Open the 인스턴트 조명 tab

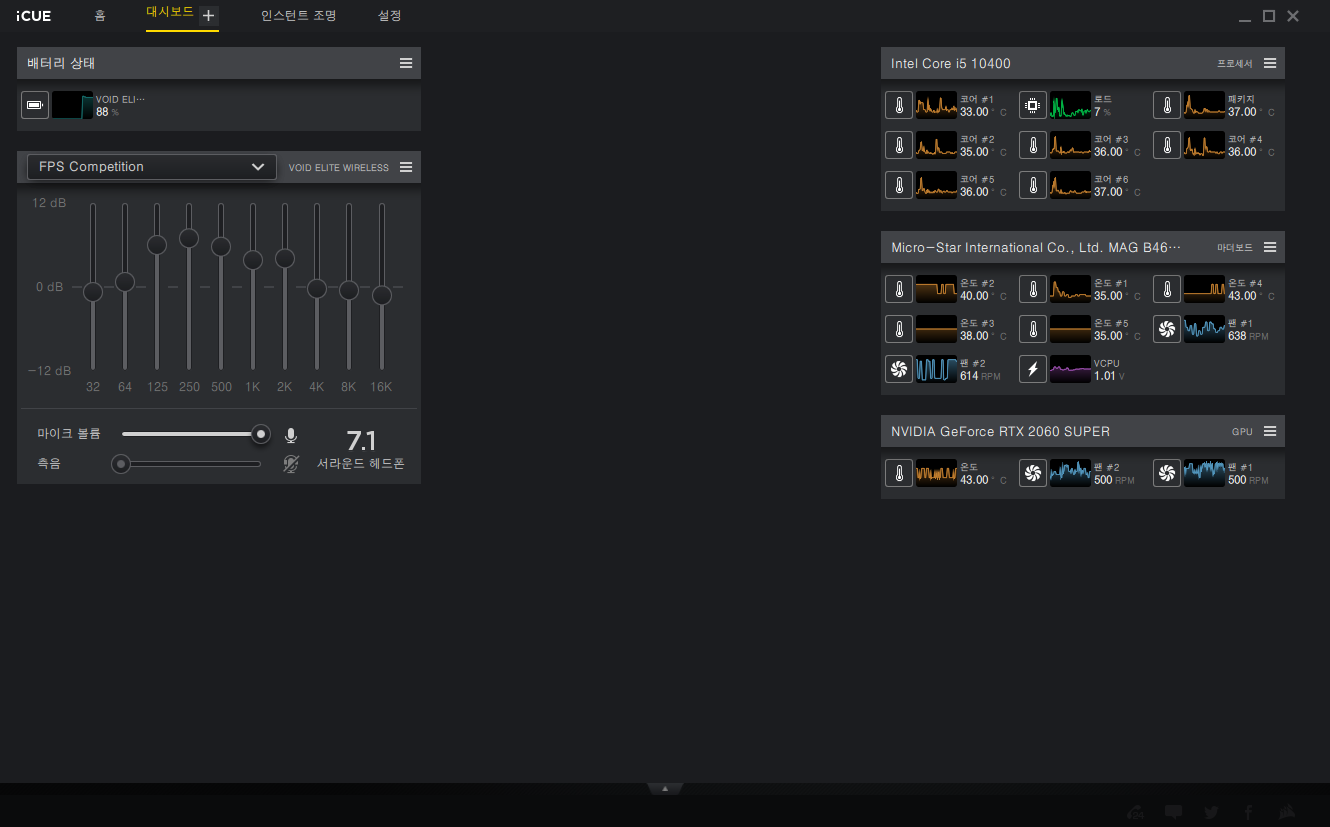click(299, 16)
